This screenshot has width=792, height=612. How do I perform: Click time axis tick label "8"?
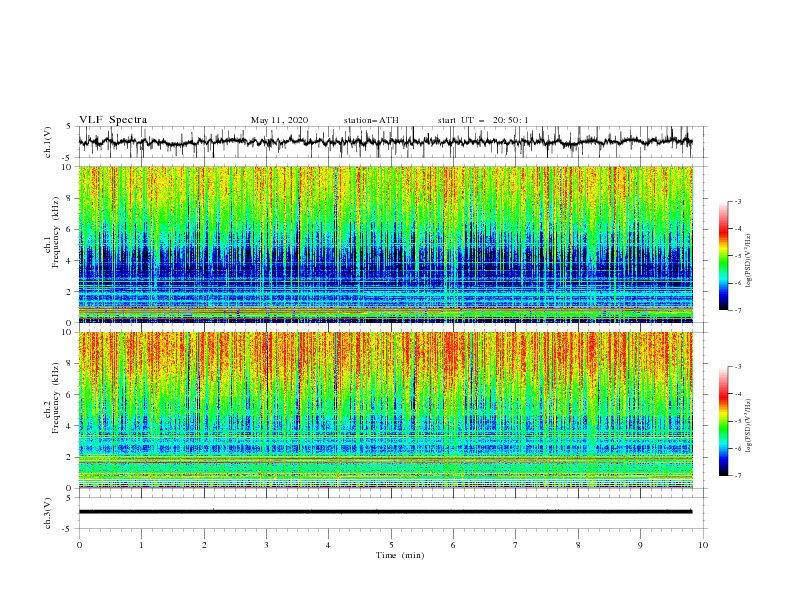[x=578, y=545]
